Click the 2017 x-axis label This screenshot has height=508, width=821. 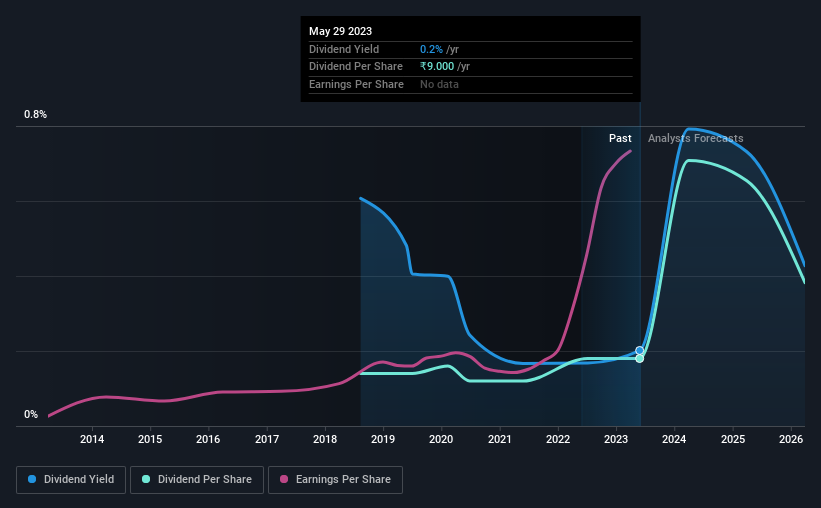click(x=267, y=439)
